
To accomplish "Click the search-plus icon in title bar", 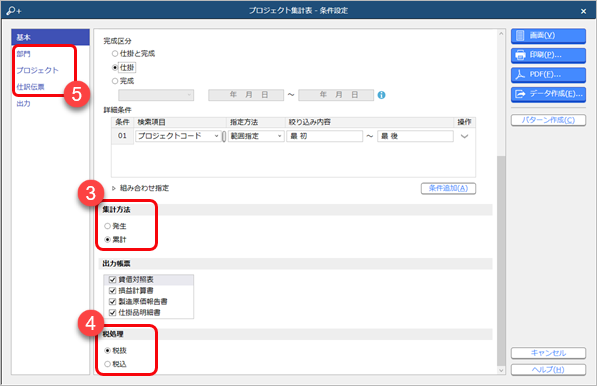I will 13,11.
